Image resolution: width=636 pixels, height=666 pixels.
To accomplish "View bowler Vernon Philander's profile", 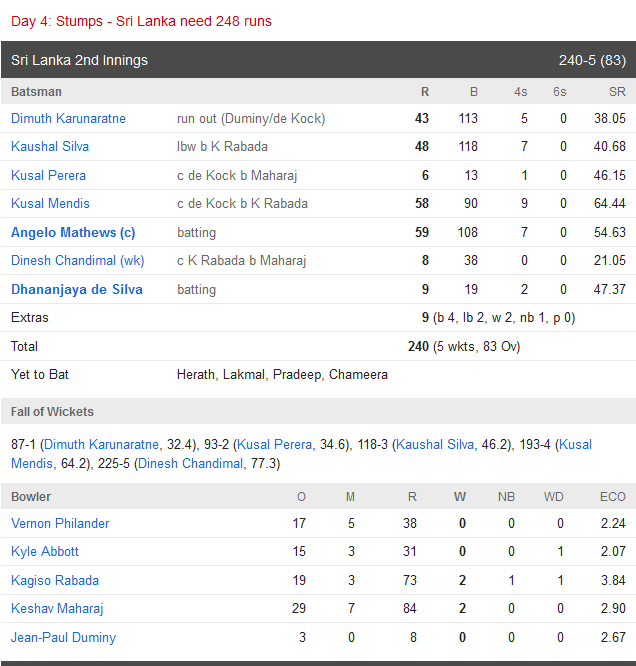I will pos(60,523).
